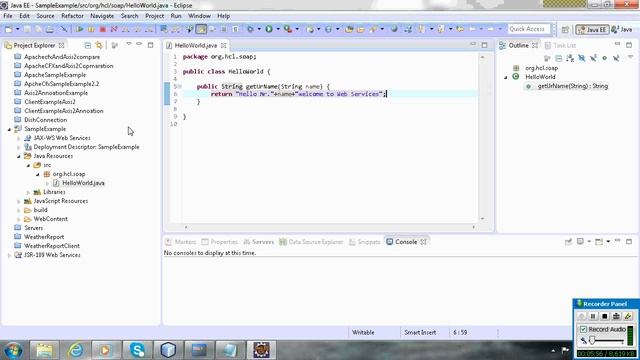
Task: Click the Recorder Panel settings toolbox icon
Action: [x=616, y=316]
